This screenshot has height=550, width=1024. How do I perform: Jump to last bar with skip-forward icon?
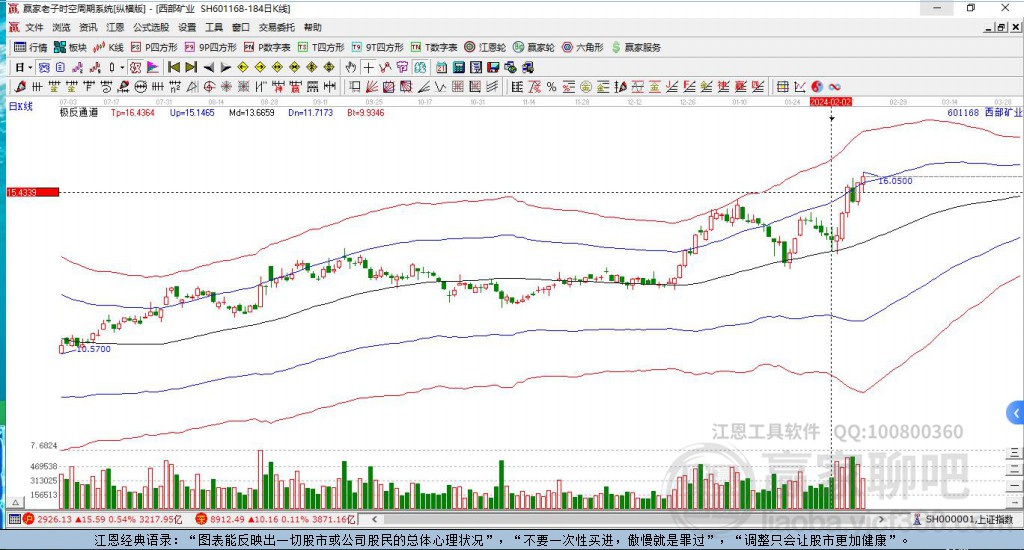pyautogui.click(x=191, y=67)
